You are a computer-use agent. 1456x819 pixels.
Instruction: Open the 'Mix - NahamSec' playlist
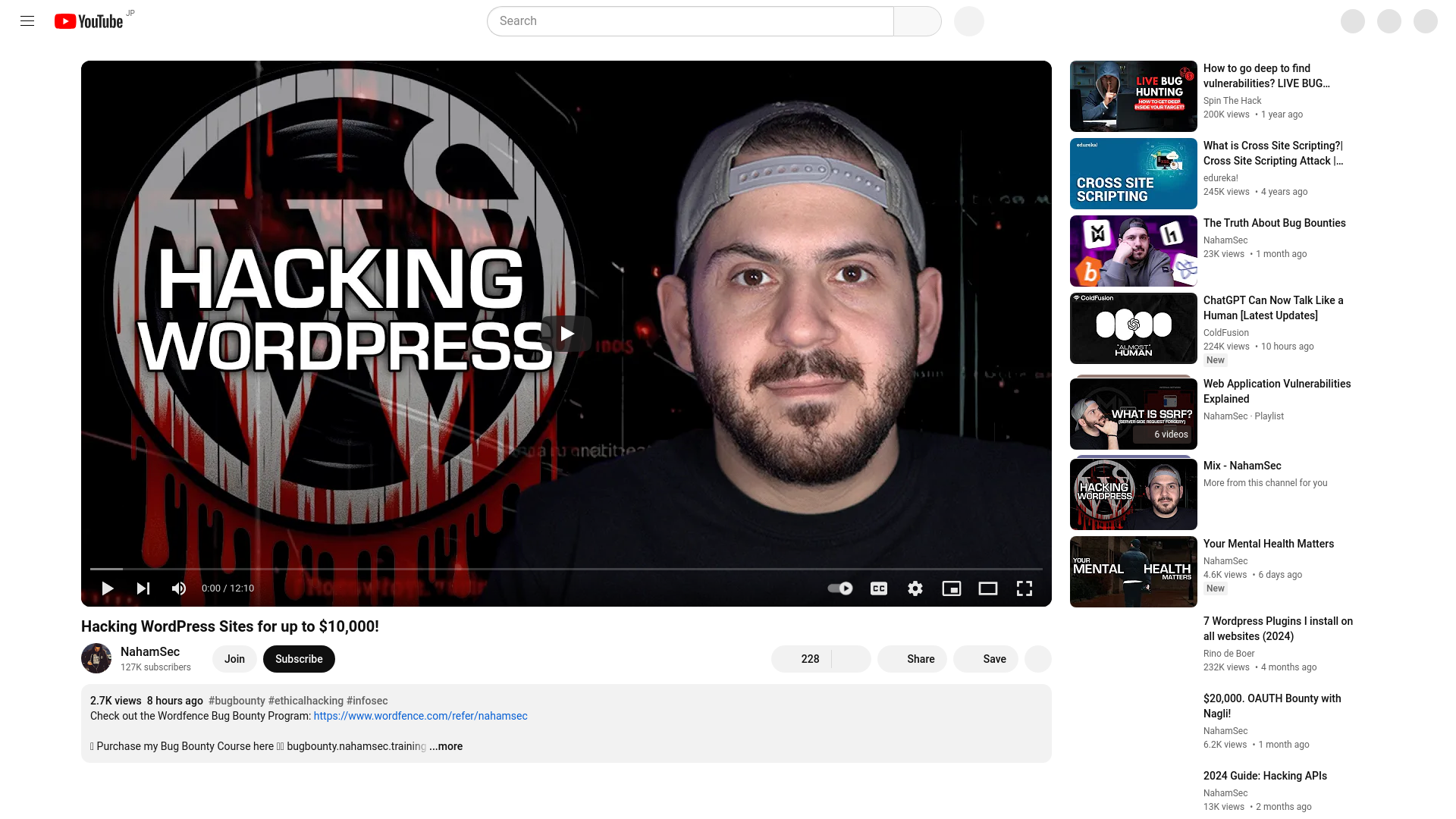pyautogui.click(x=1242, y=466)
